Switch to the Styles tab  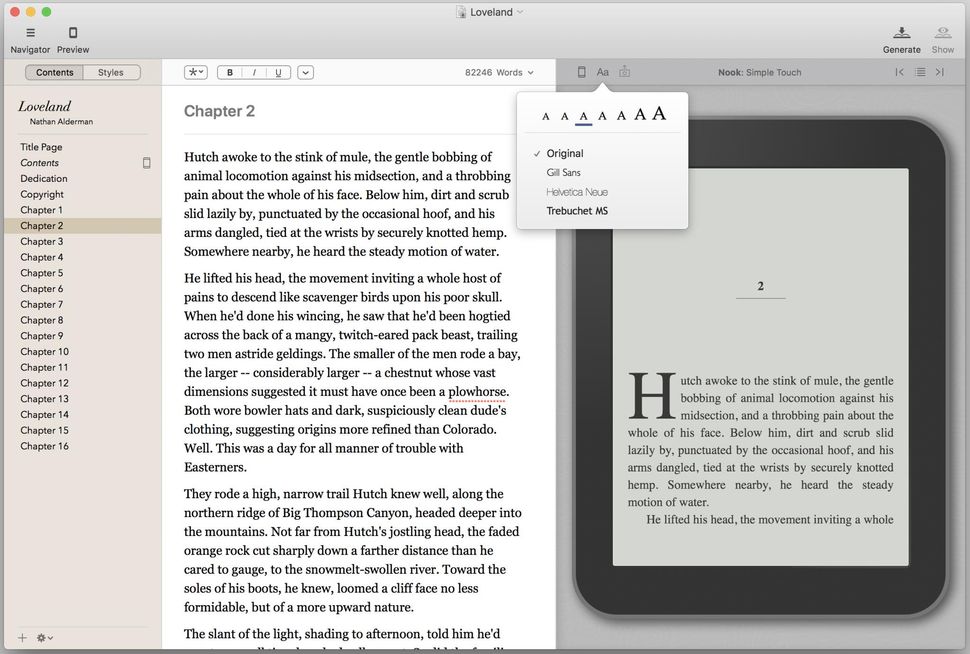click(x=111, y=72)
